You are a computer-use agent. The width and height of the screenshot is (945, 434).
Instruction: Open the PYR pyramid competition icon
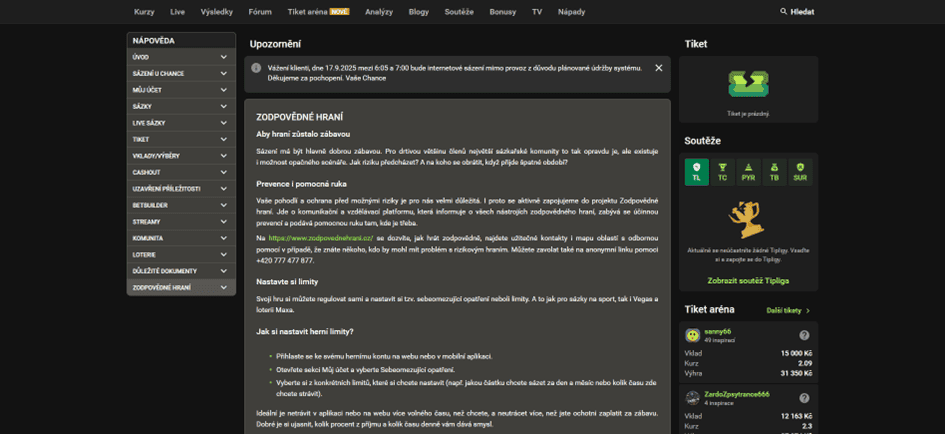click(749, 172)
